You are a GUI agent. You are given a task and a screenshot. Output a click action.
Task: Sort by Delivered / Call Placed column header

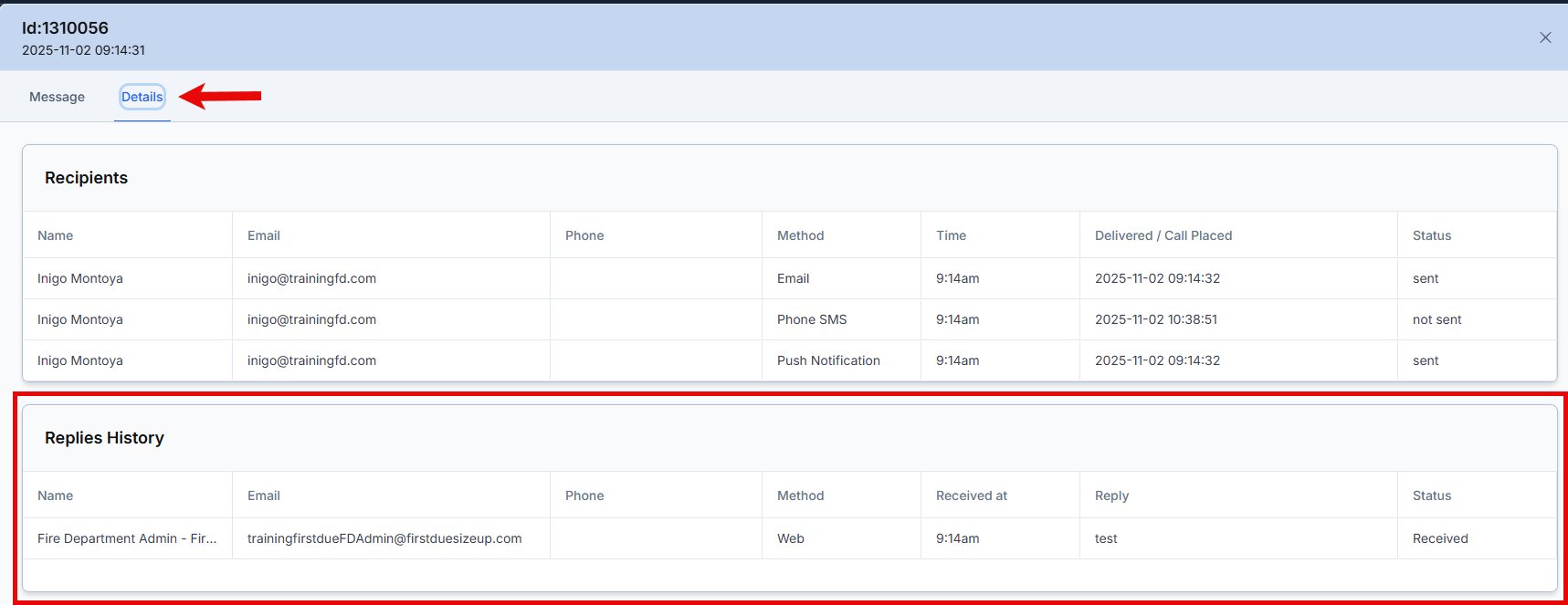(x=1163, y=235)
